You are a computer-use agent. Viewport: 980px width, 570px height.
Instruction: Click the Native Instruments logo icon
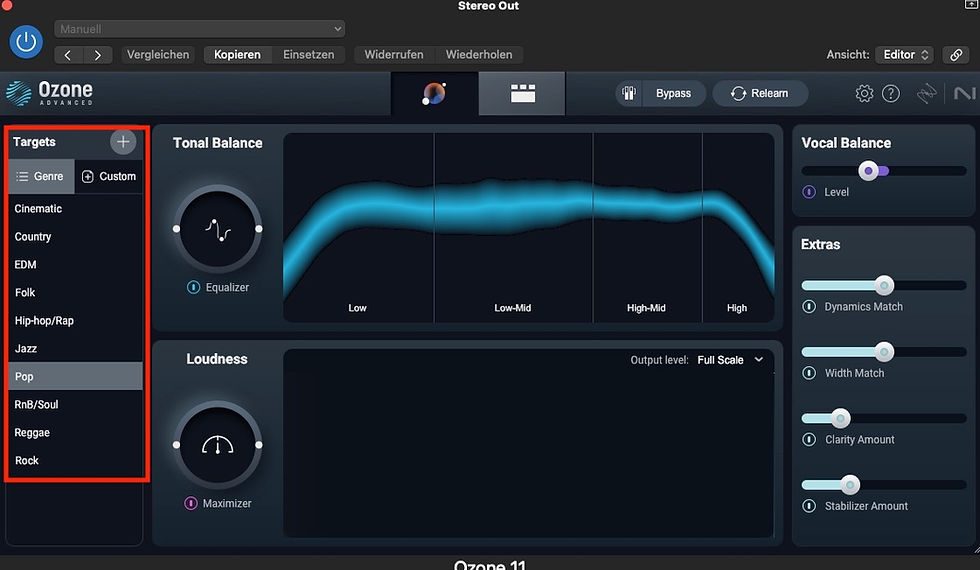point(964,94)
